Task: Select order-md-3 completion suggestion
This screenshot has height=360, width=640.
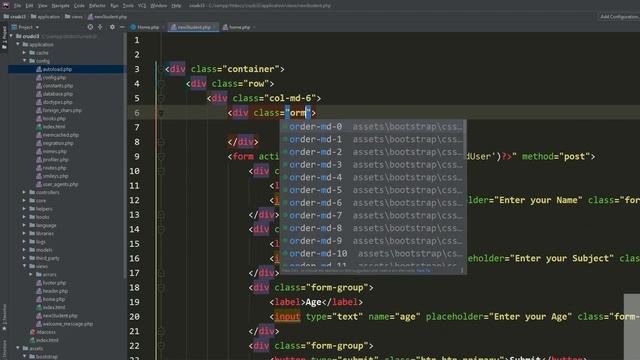Action: pos(373,165)
